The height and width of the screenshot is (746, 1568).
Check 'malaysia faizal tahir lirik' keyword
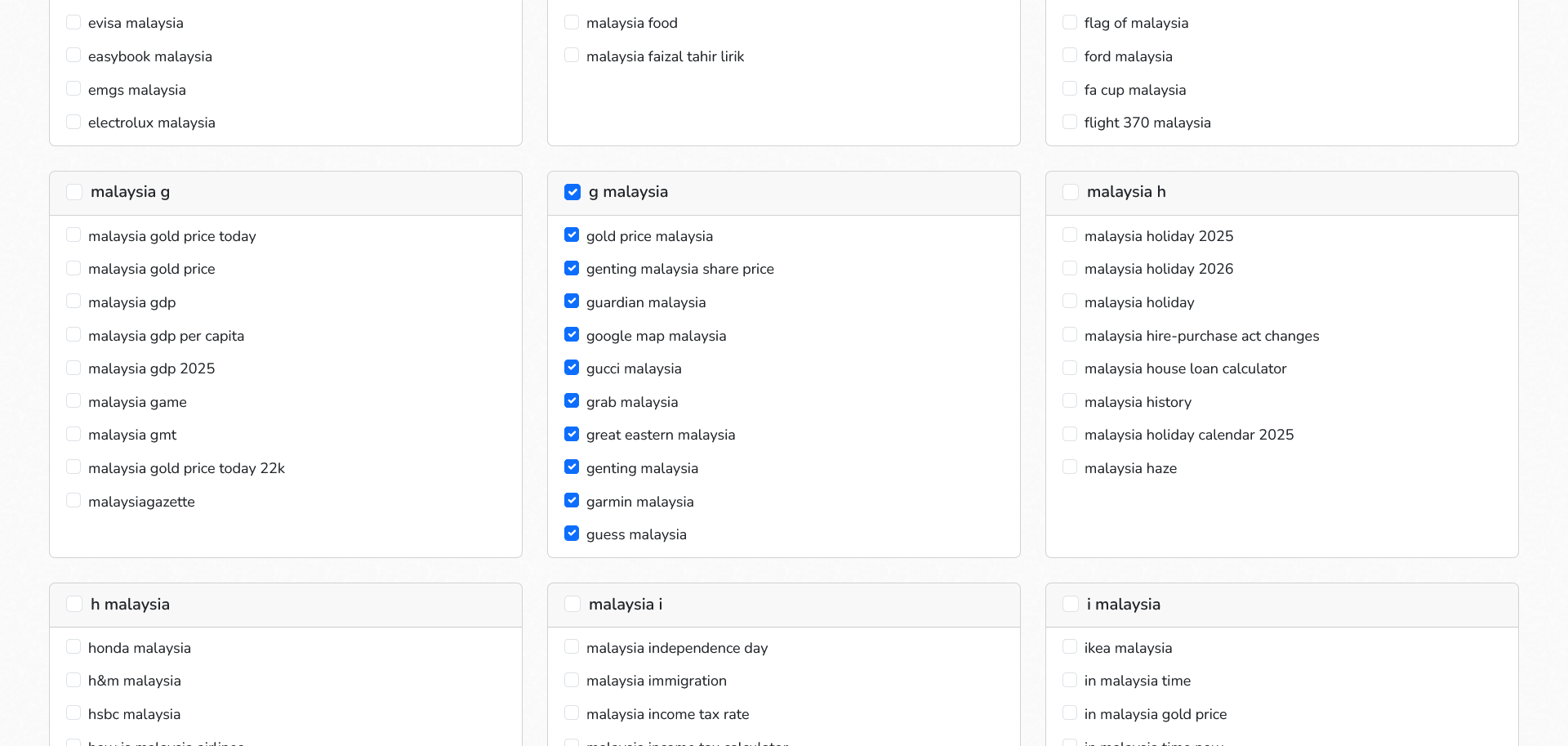pos(572,56)
